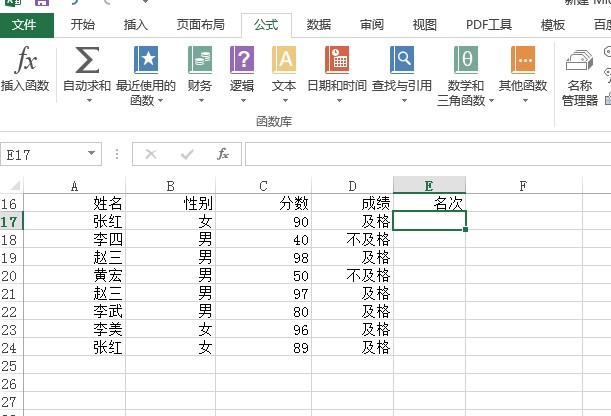Click the 名次 header cell
The image size is (611, 416).
pyautogui.click(x=429, y=203)
